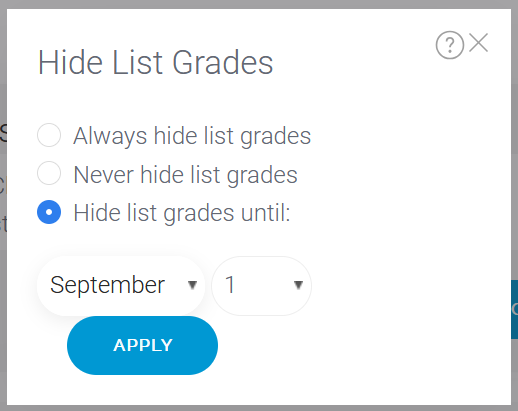Click the 'Hide list grades until:' label text
Image resolution: width=518 pixels, height=411 pixels.
click(x=182, y=213)
